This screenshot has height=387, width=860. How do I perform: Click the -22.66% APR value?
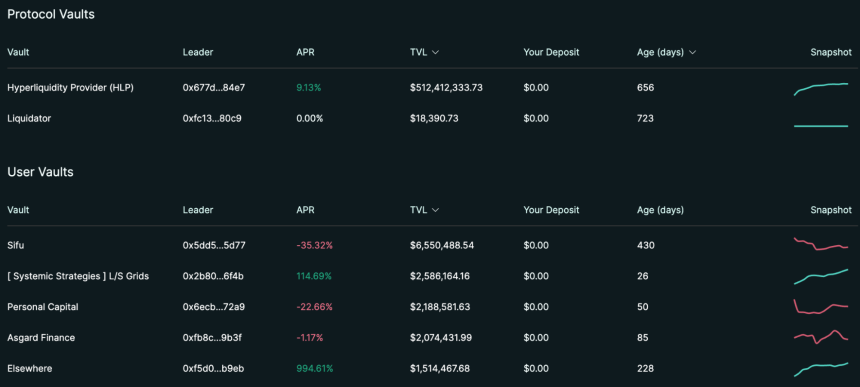315,307
